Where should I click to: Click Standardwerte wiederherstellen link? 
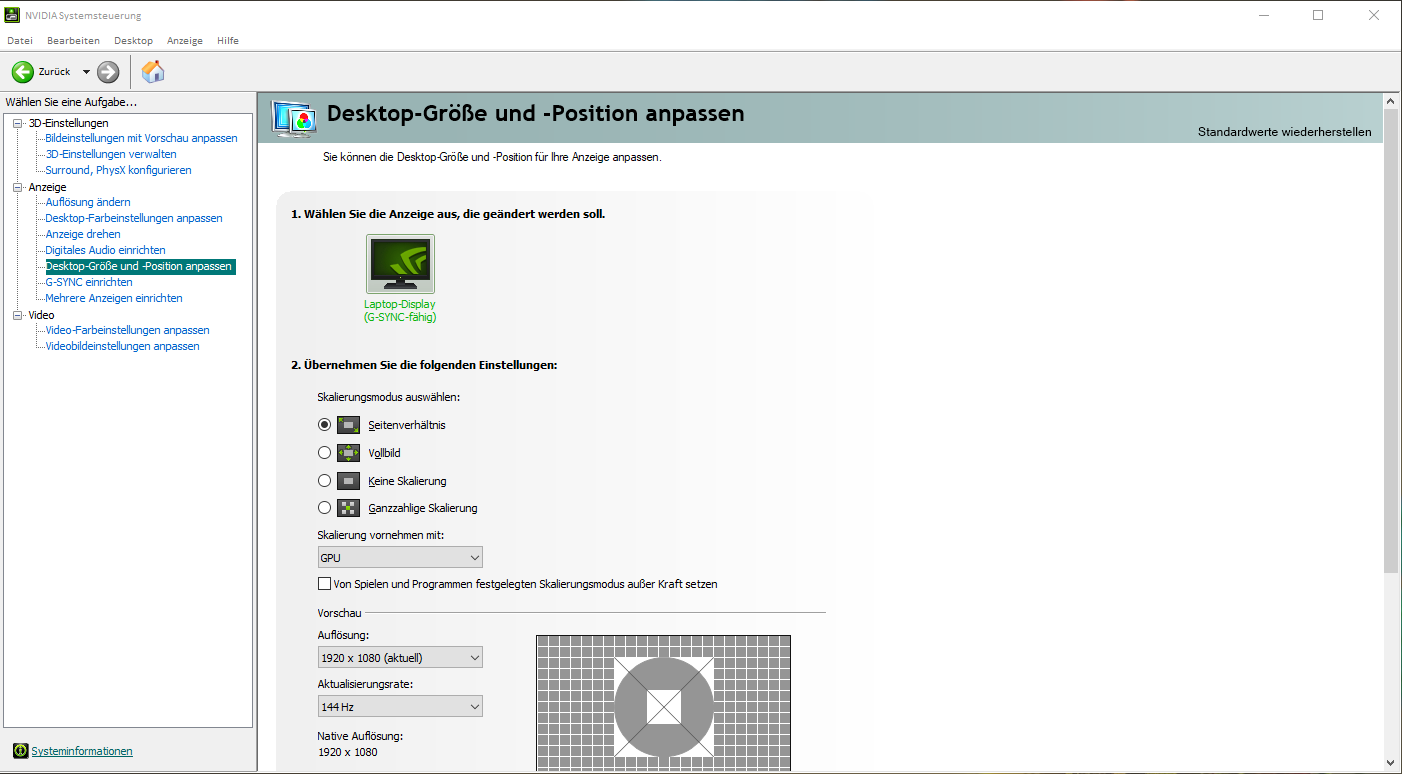(1285, 132)
